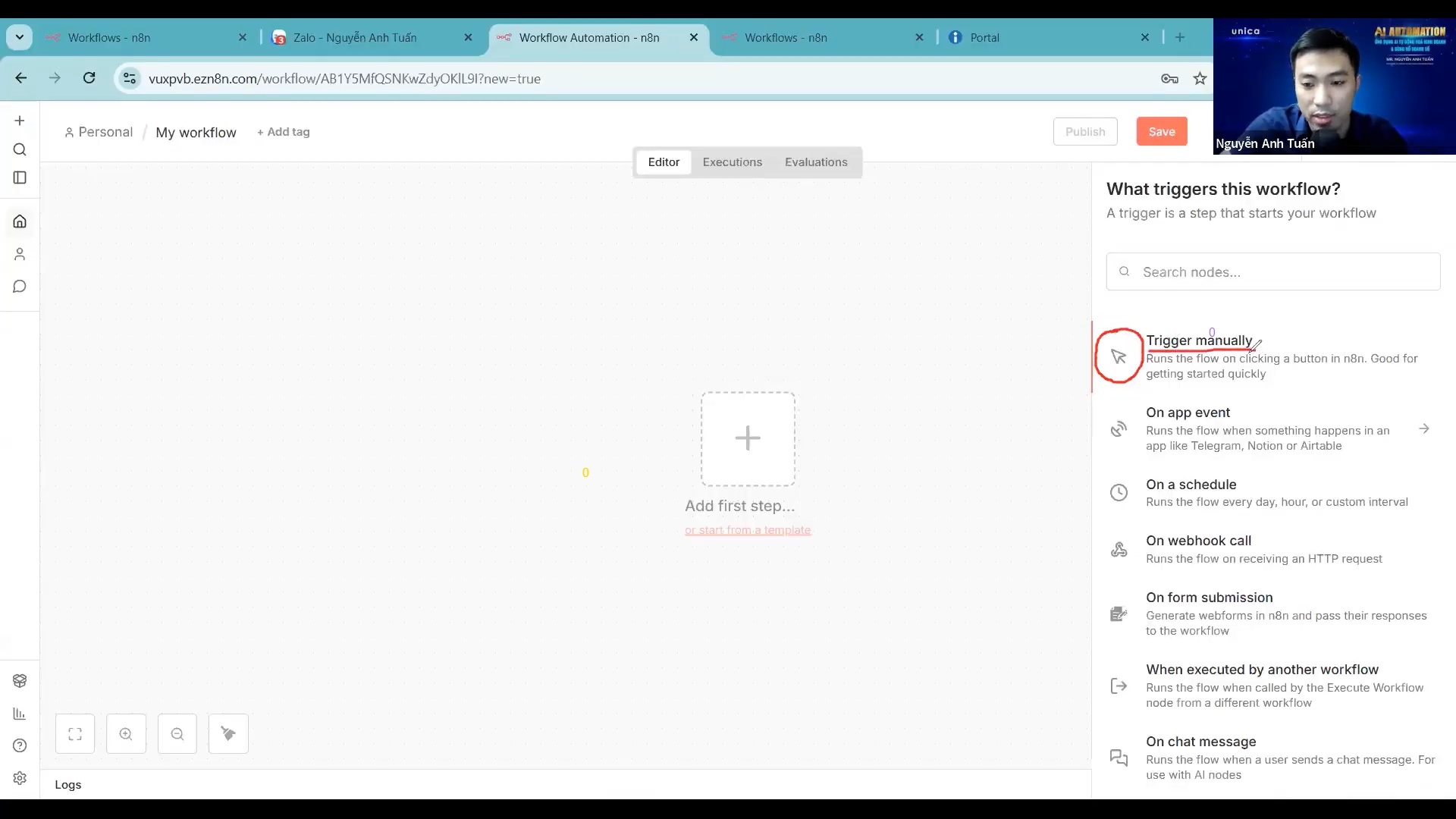
Task: Click On a schedule title
Action: click(x=1191, y=485)
